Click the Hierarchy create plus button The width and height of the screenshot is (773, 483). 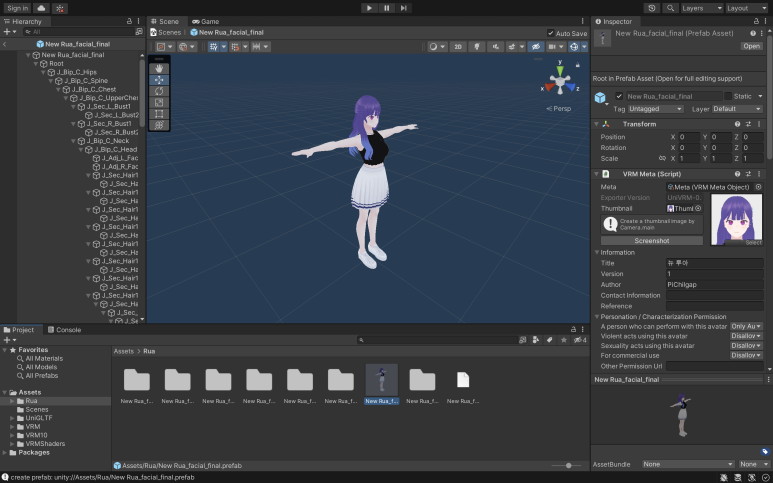click(9, 32)
